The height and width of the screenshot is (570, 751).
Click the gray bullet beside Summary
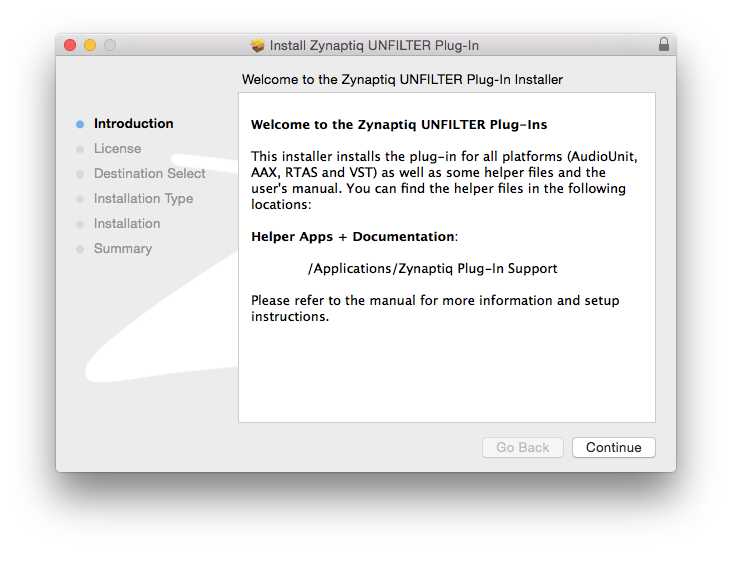tap(80, 249)
